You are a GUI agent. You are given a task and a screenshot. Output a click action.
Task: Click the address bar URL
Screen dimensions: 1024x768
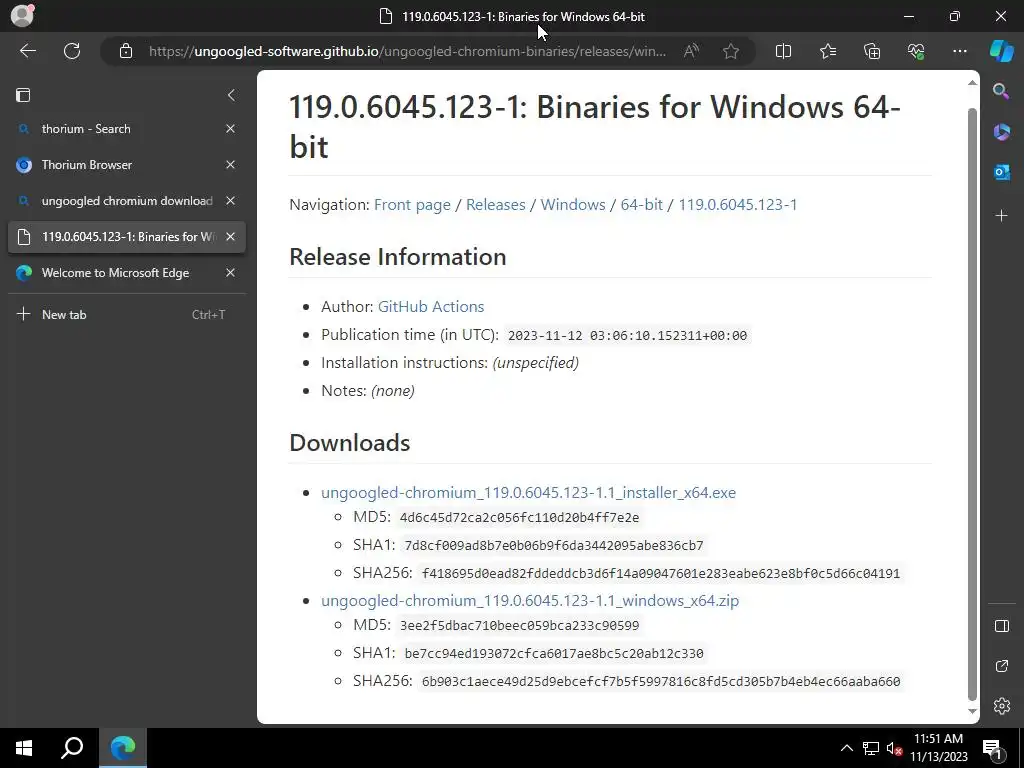408,51
